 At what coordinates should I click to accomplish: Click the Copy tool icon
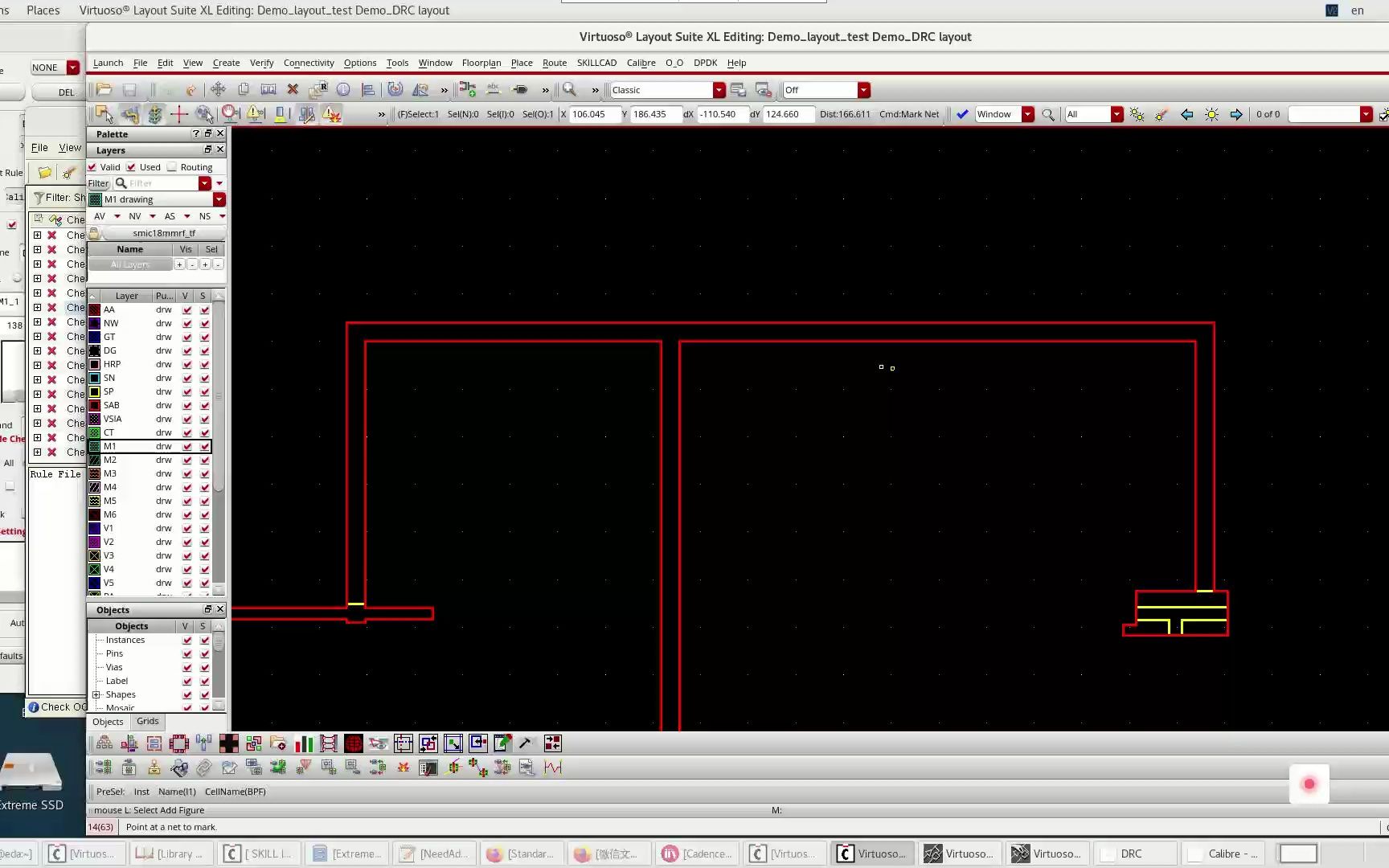pyautogui.click(x=243, y=90)
